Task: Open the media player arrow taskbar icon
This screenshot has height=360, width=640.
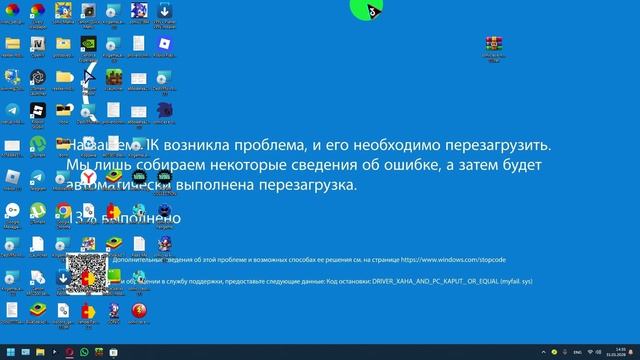Action: click(x=55, y=352)
